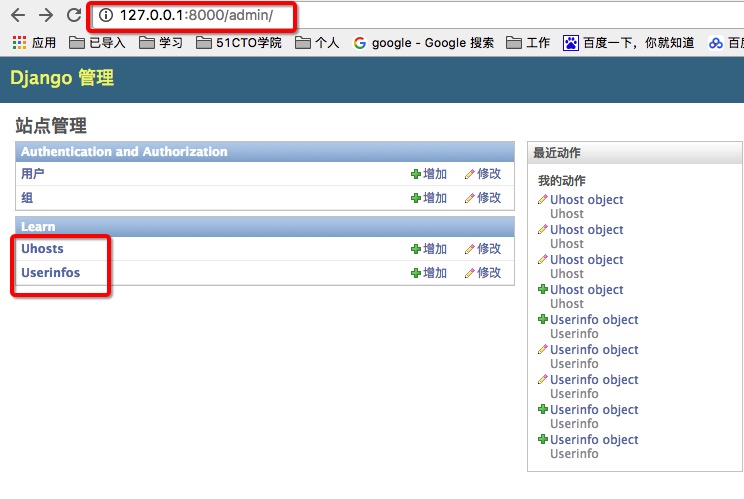Click the 最近动作 panel heading
Screen dimensions: 744x499
(557, 153)
